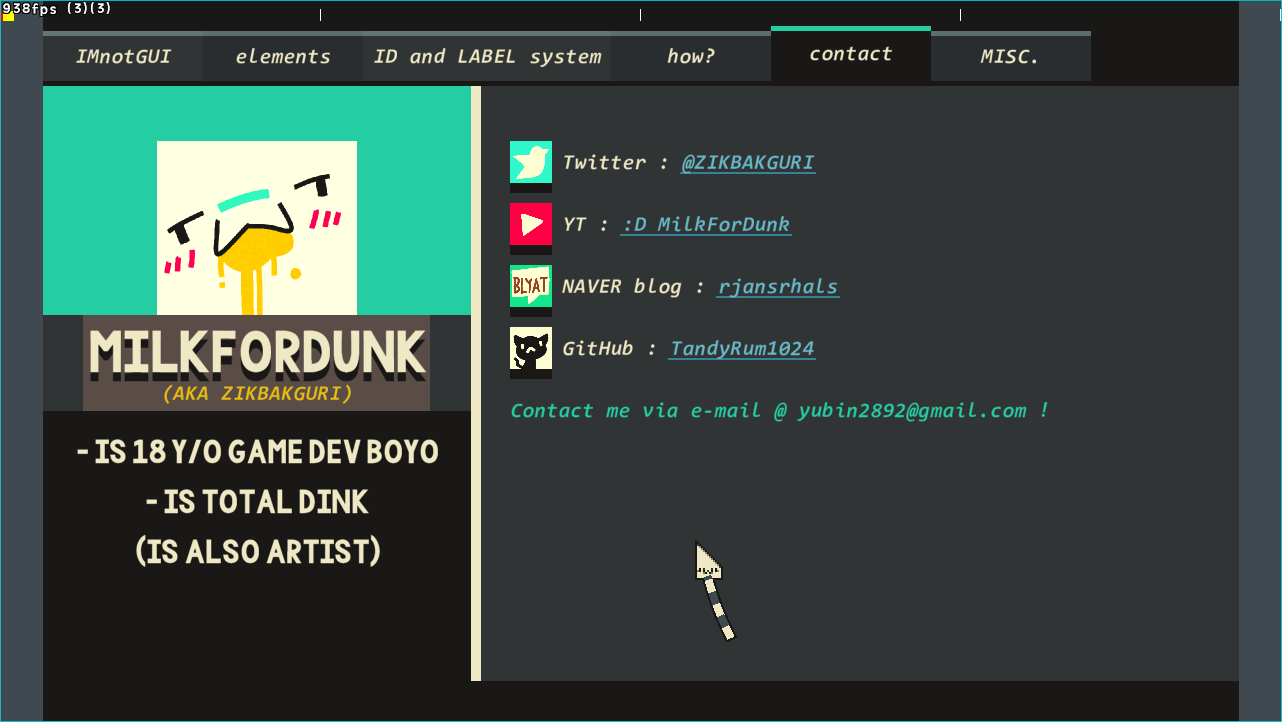Visit the rjansrhals NAVER blog link
Viewport: 1282px width, 722px height.
pyautogui.click(x=778, y=287)
